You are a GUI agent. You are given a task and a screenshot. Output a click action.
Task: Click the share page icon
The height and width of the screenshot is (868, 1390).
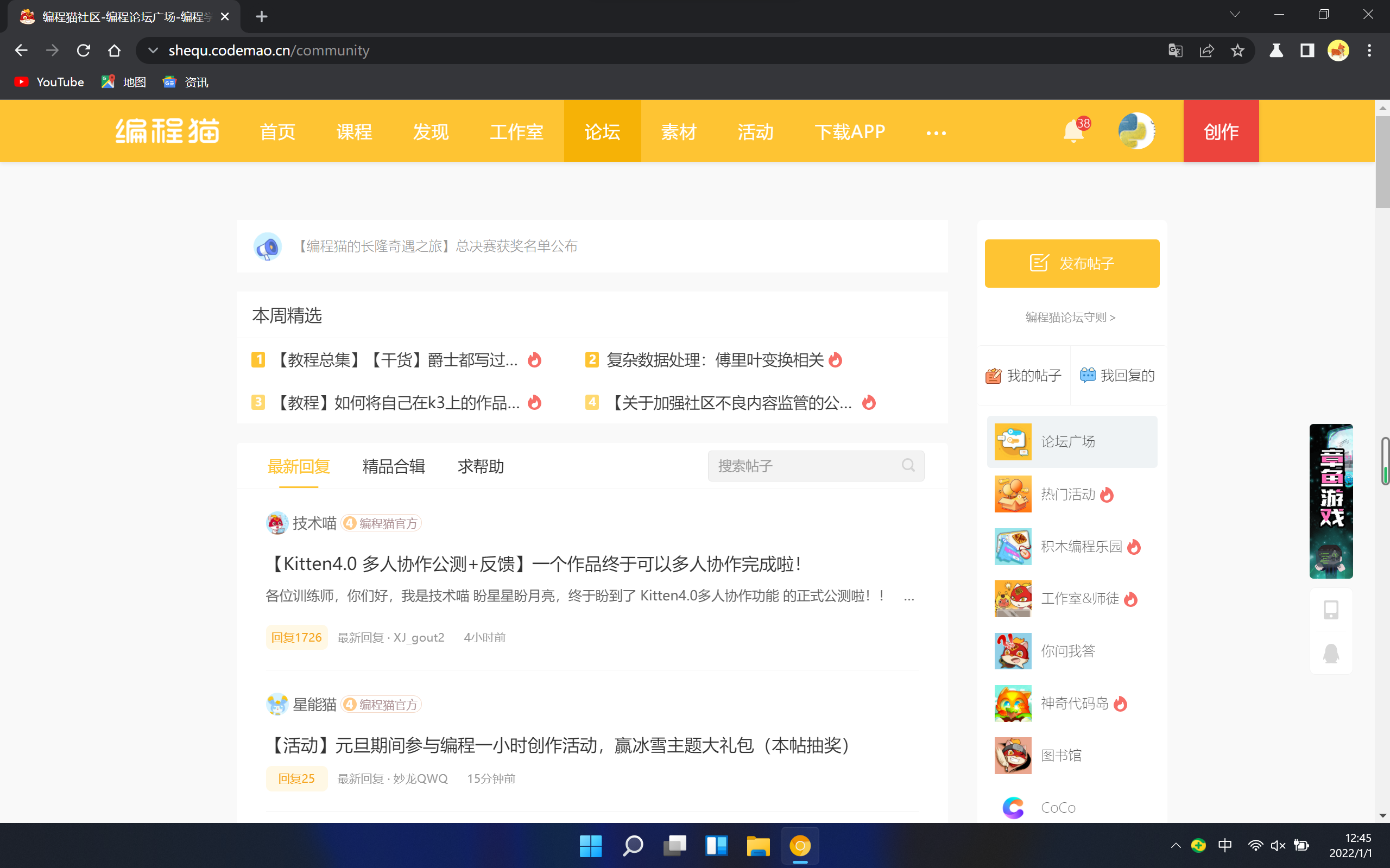[1206, 50]
